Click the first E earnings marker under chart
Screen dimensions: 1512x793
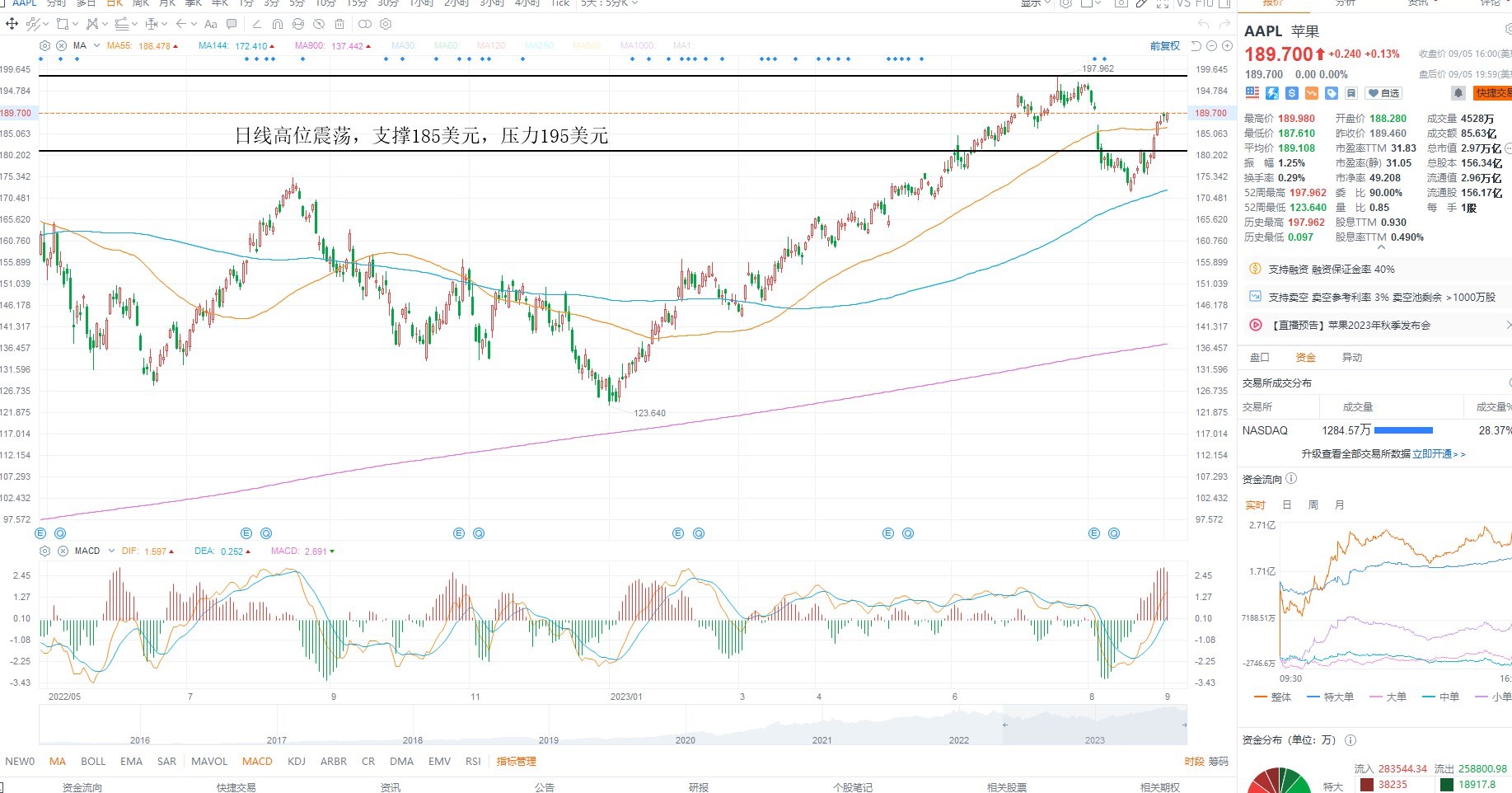tap(40, 533)
